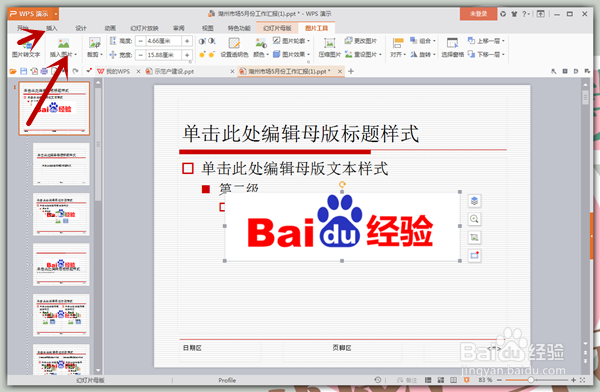Click the ribbon collapse icon in title bar
Viewport: 600px width, 392px height.
[x=540, y=14]
